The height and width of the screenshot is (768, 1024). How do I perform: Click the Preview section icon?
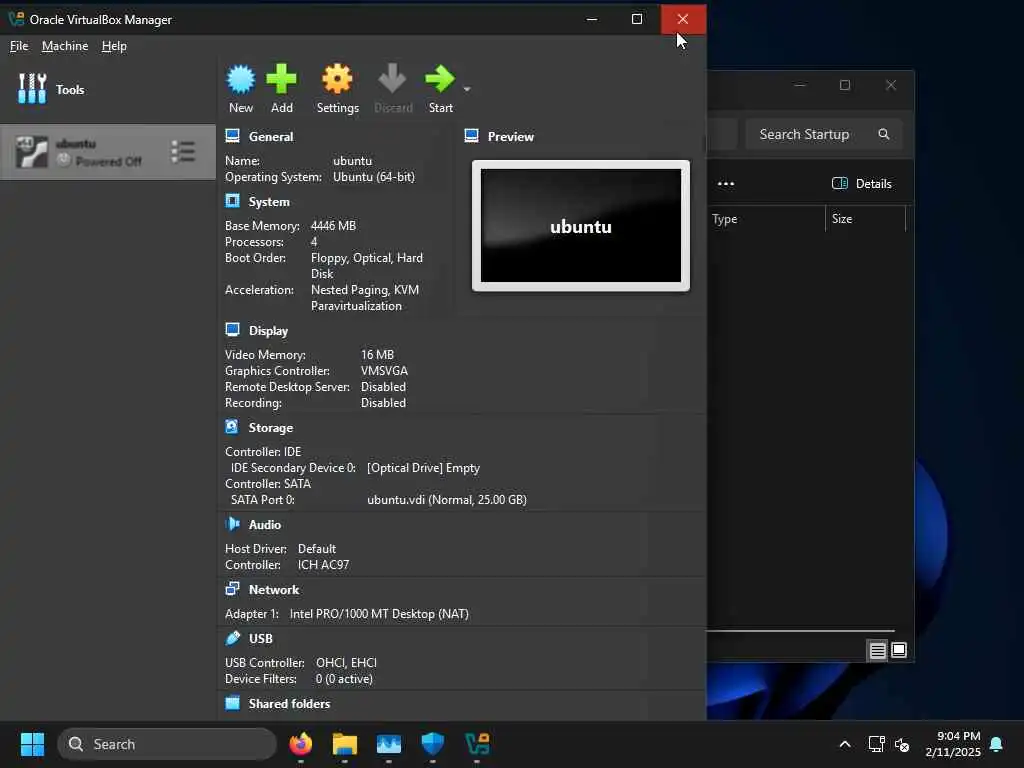(x=472, y=136)
